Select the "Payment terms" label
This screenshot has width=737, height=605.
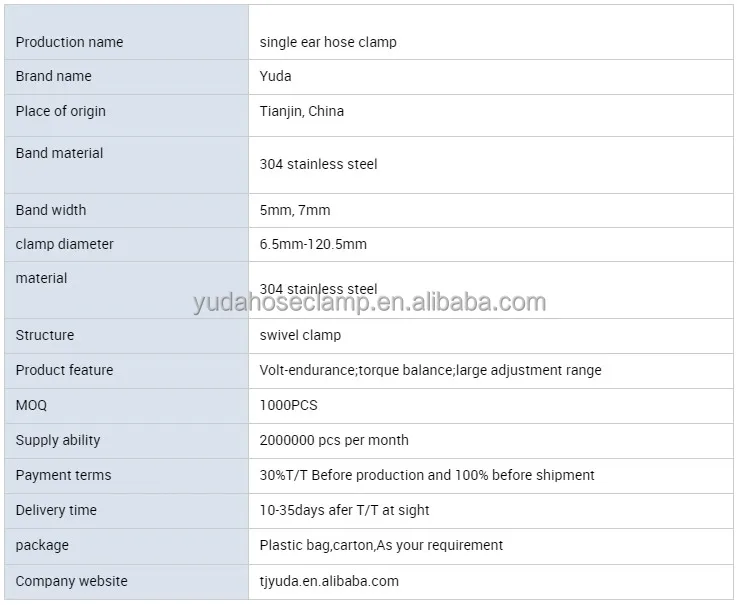click(64, 475)
